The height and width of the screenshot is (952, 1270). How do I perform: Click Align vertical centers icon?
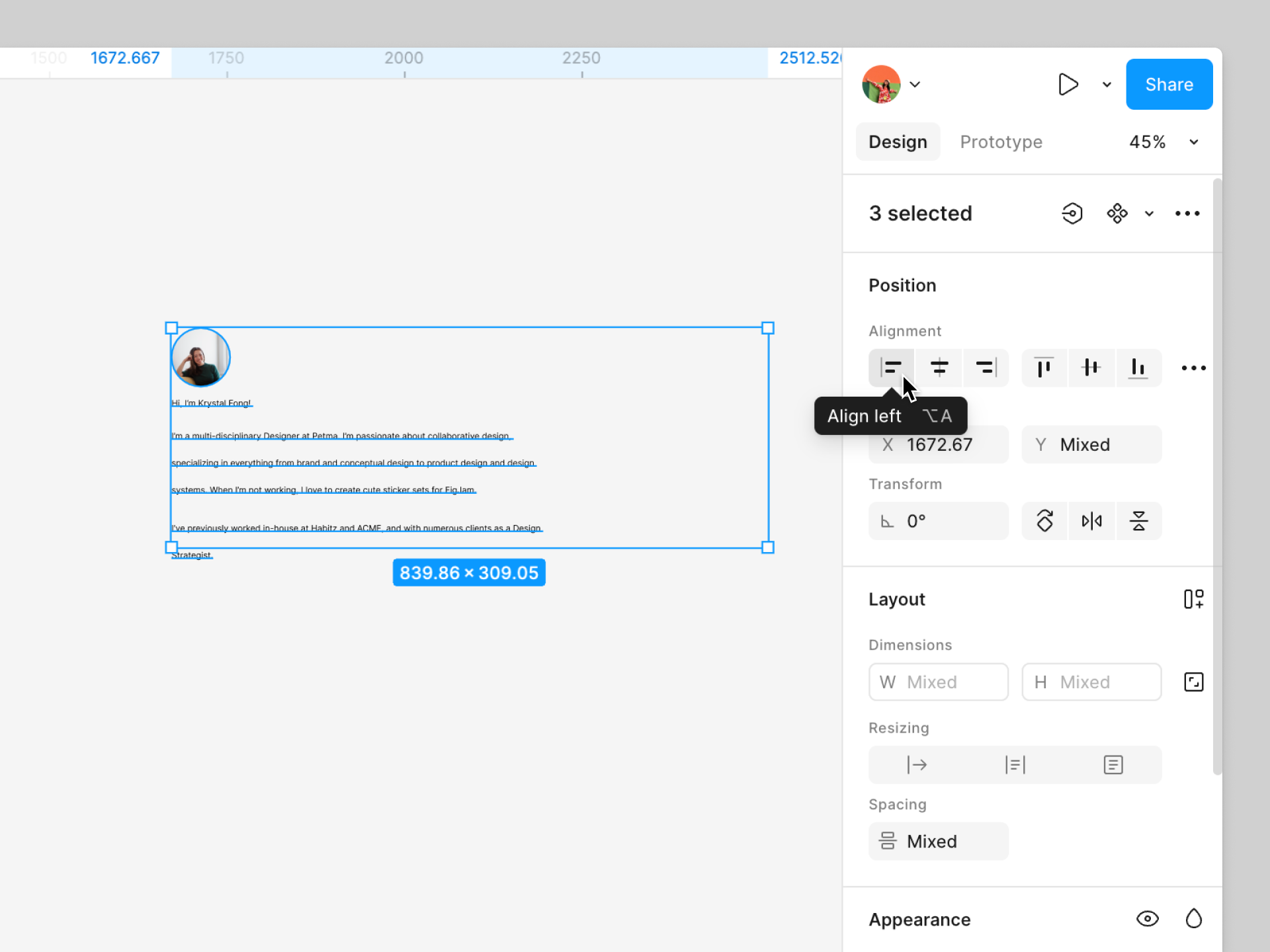(x=1091, y=368)
